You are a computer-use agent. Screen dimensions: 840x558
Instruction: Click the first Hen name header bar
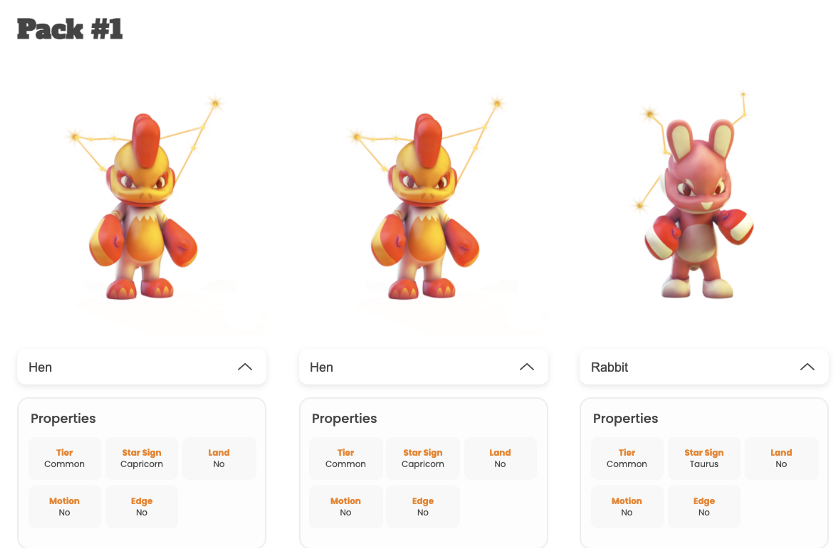[141, 367]
